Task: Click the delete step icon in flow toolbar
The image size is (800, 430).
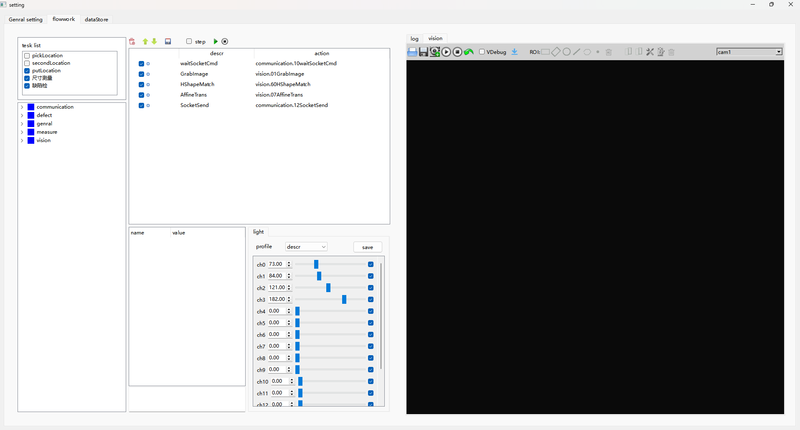Action: click(133, 41)
